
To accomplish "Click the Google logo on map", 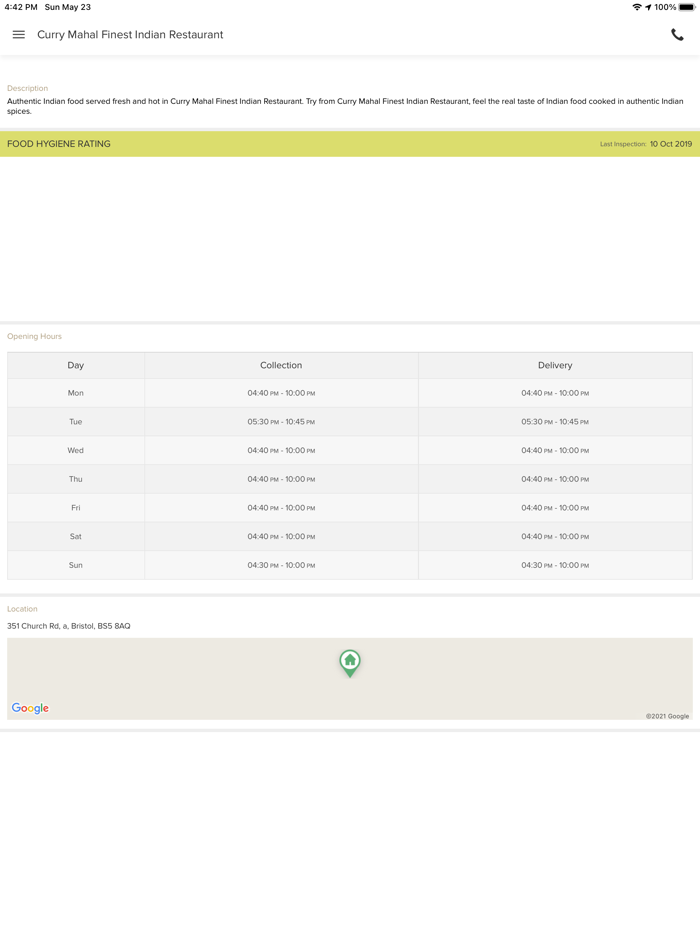I will point(30,708).
